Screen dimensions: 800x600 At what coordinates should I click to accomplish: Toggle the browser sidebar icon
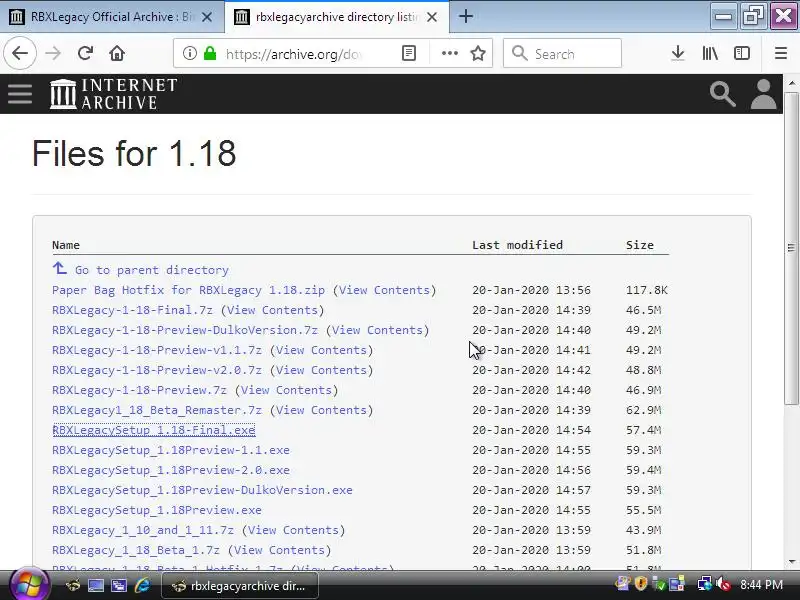pos(741,53)
